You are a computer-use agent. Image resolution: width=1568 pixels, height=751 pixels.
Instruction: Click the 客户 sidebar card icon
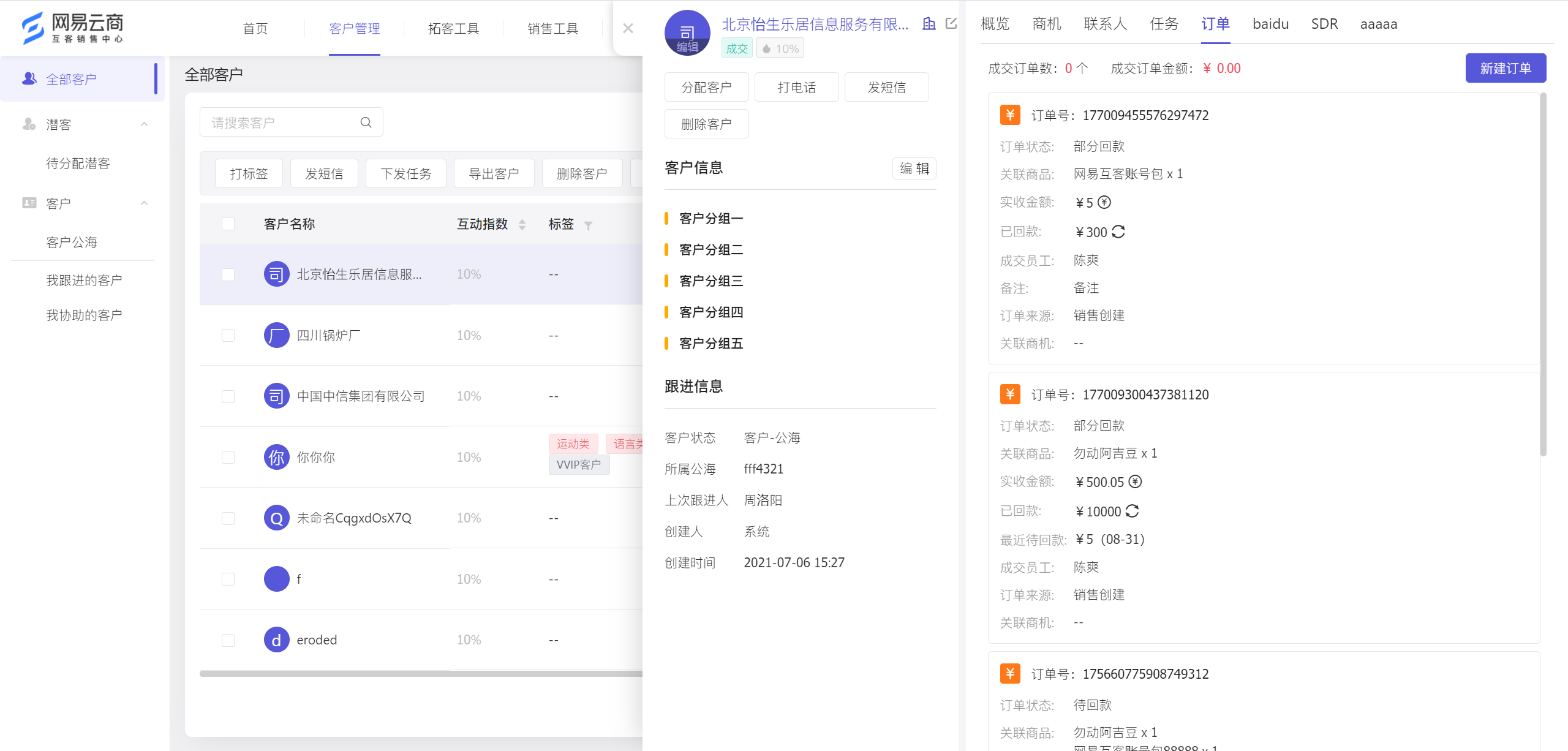[x=29, y=203]
